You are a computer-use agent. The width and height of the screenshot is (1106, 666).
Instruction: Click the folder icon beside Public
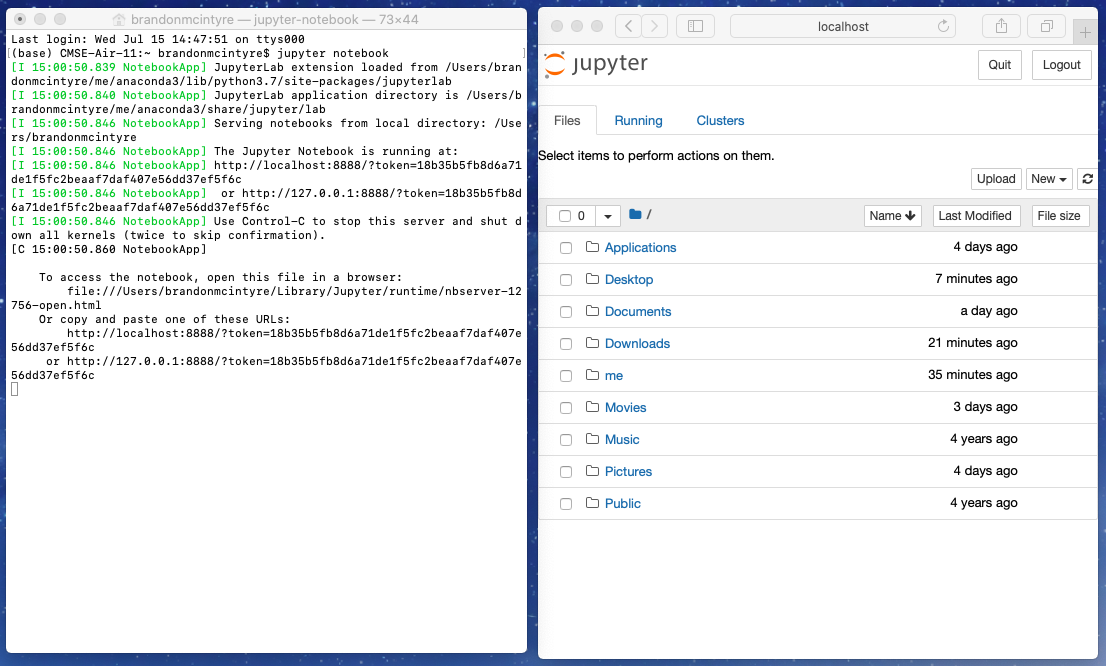[x=592, y=502]
